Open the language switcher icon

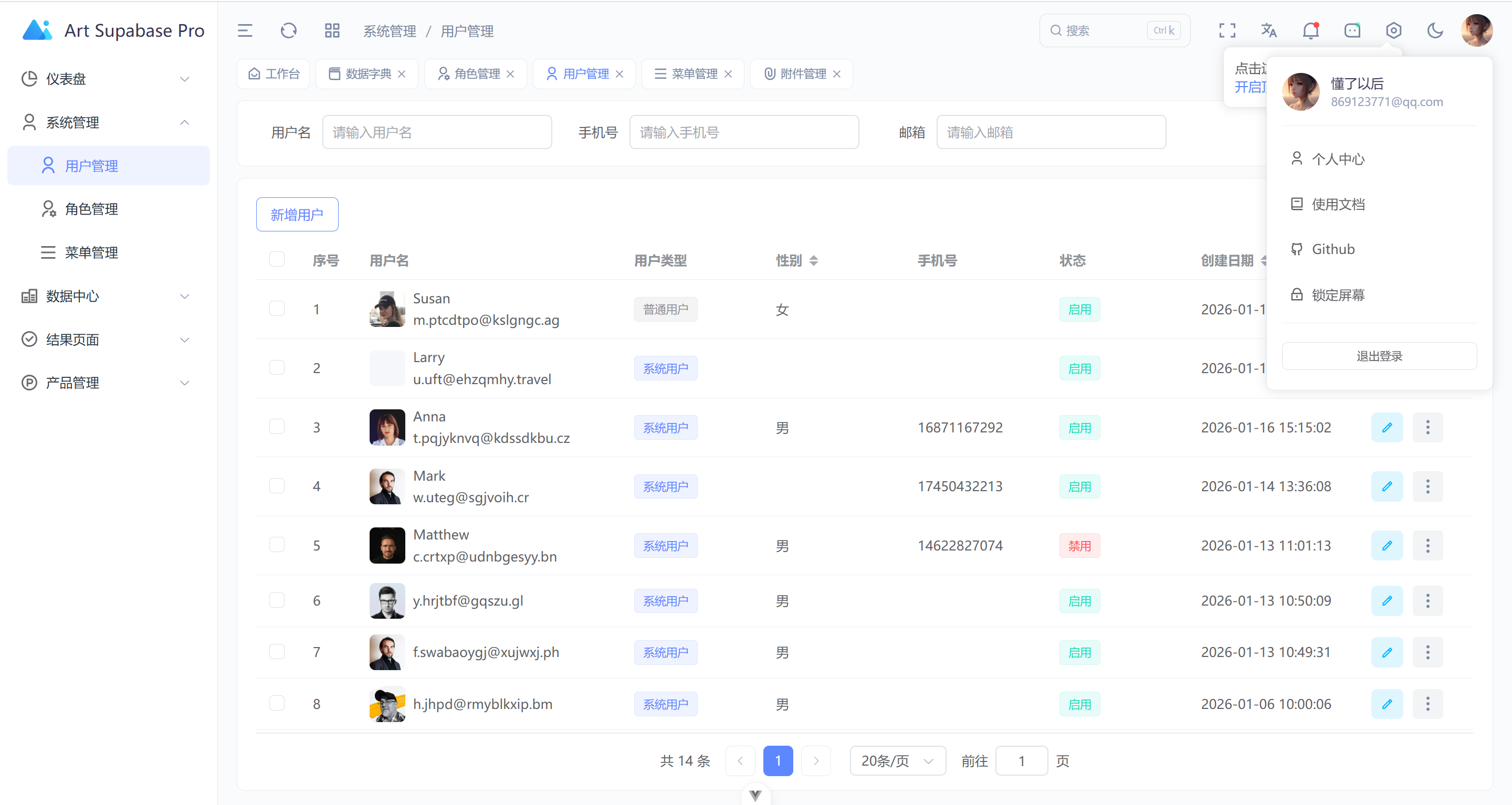pos(1268,30)
